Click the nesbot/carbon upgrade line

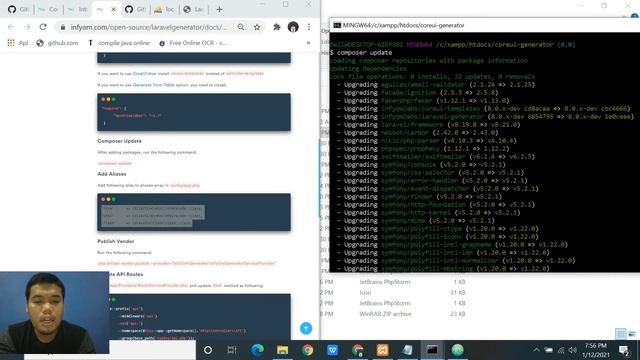[x=417, y=133]
